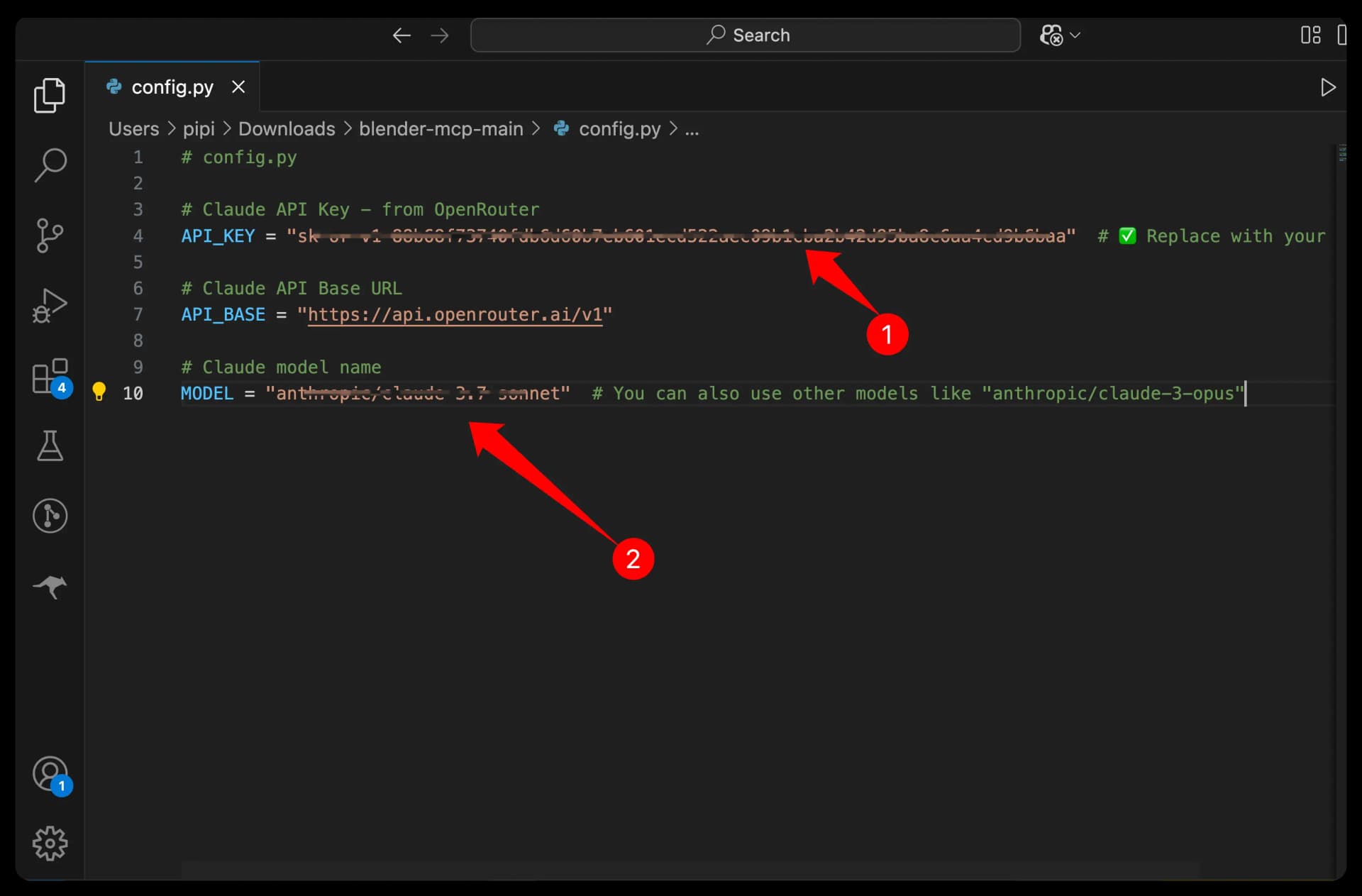Click Users in the breadcrumb
The image size is (1362, 896).
pos(134,128)
